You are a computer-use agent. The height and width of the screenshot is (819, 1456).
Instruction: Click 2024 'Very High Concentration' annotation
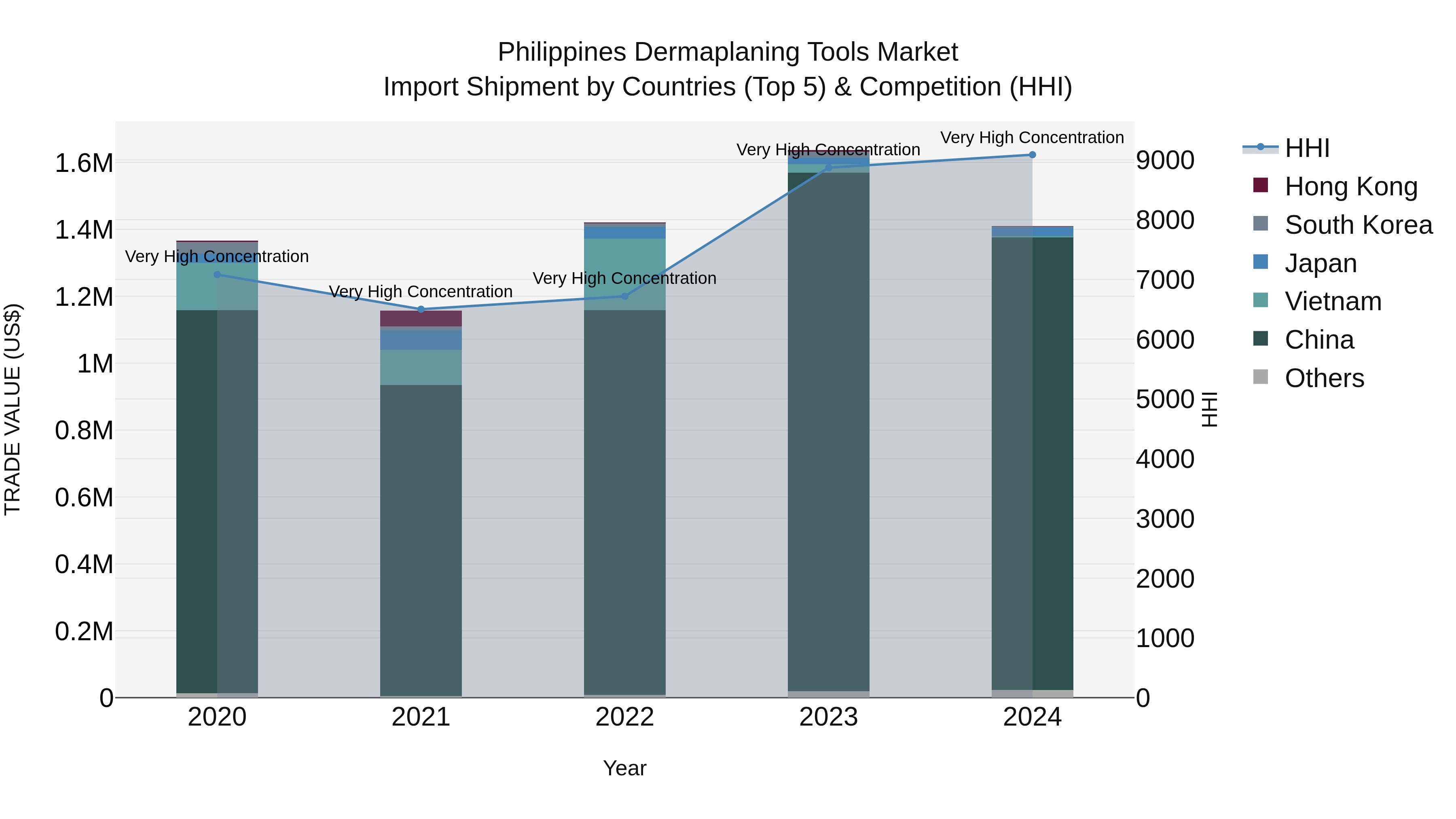(1032, 138)
